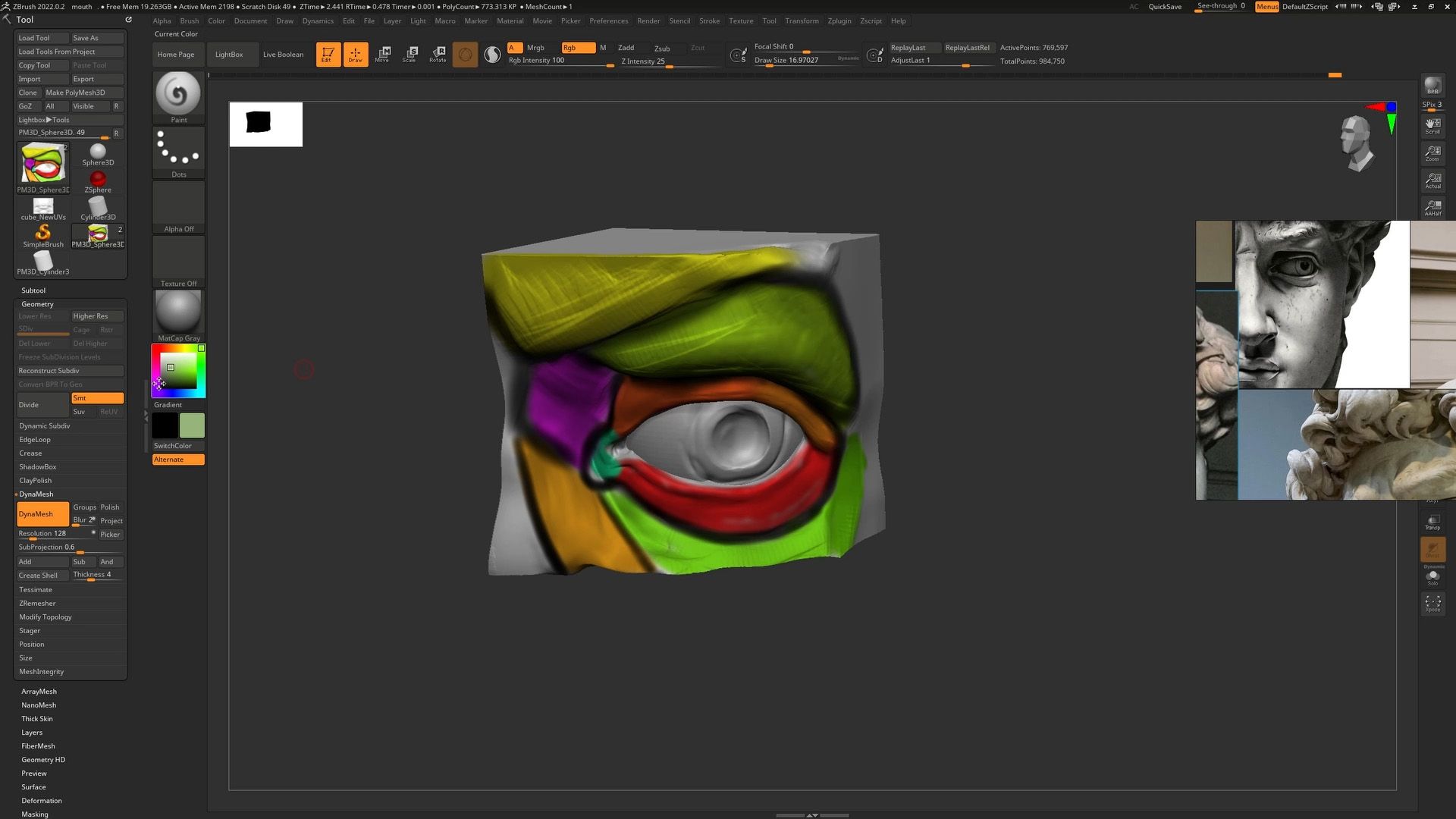Screen dimensions: 1456x819
Task: Open the Zplugin menu
Action: (839, 20)
